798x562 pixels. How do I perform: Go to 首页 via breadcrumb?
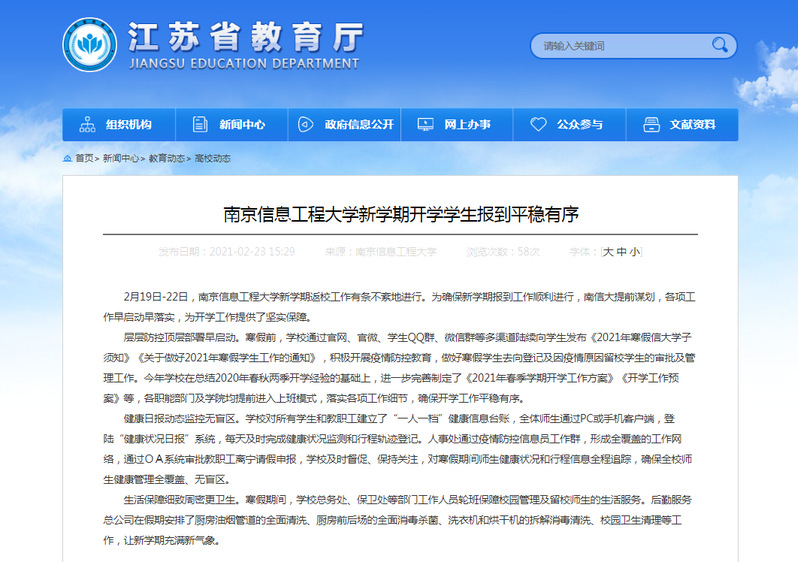(x=85, y=158)
